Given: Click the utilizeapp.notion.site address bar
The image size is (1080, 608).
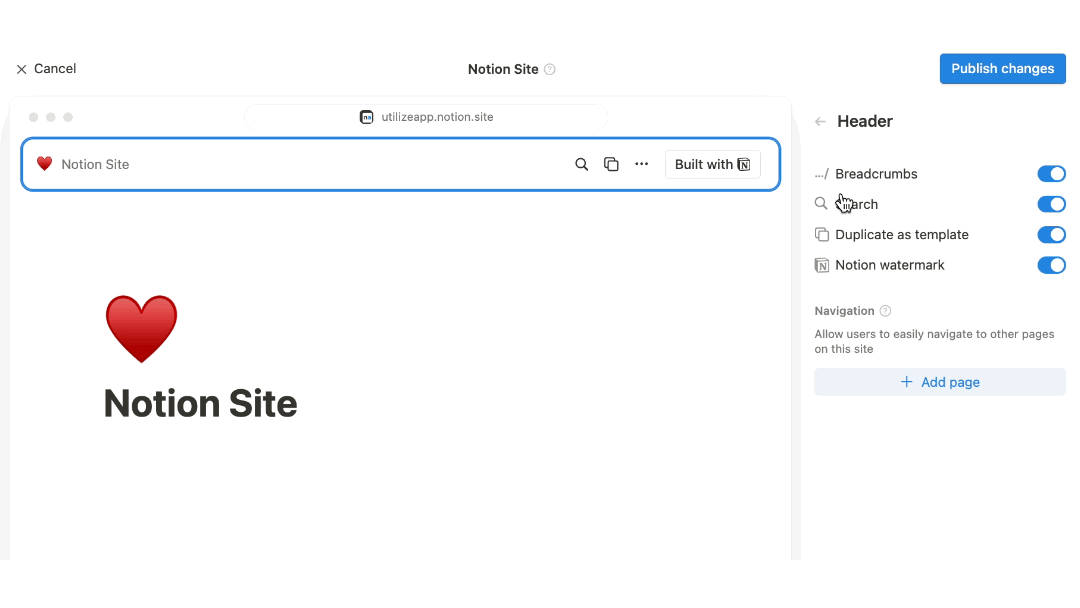Looking at the screenshot, I should point(426,117).
